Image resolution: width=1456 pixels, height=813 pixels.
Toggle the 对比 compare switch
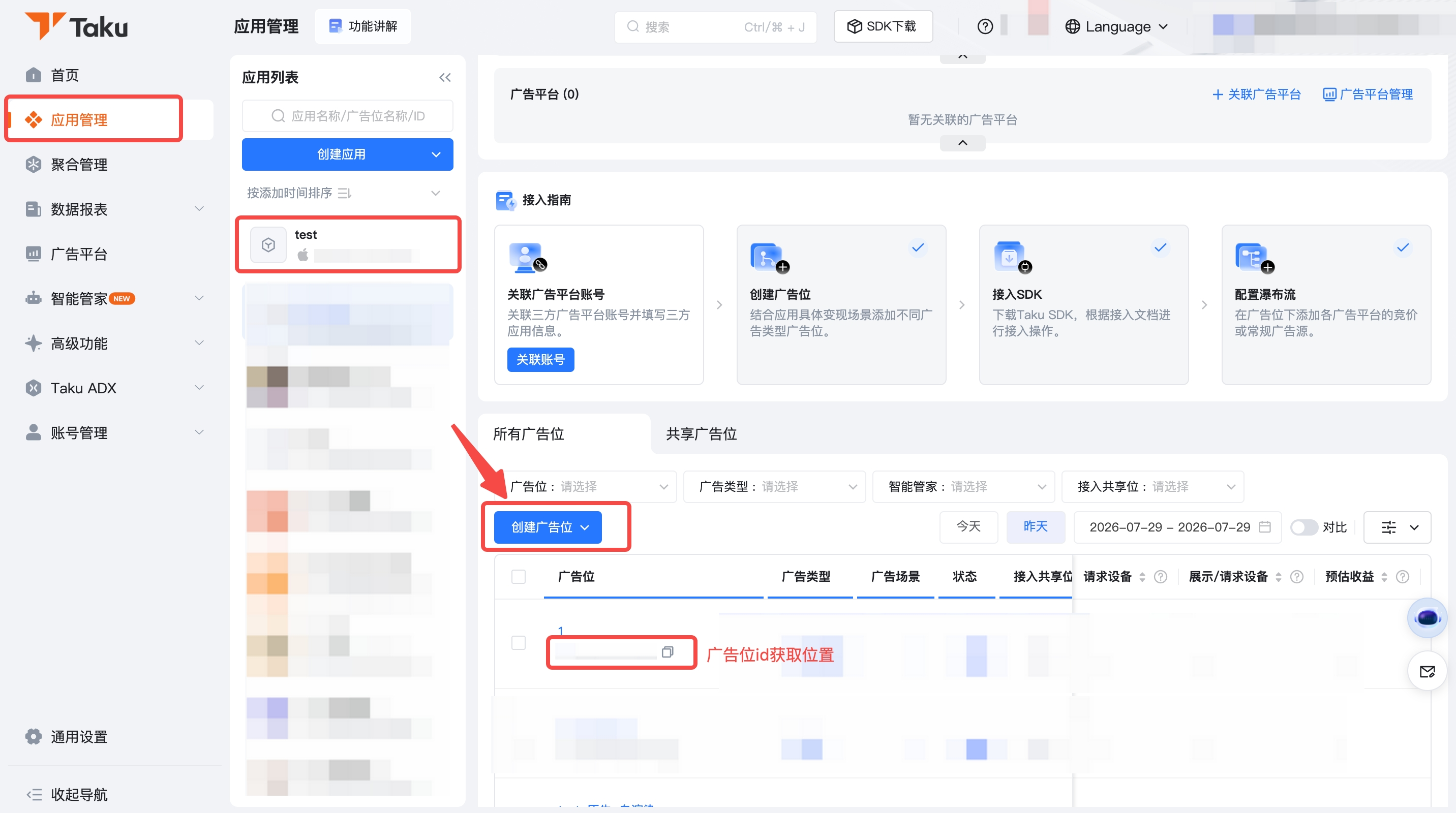pos(1303,527)
